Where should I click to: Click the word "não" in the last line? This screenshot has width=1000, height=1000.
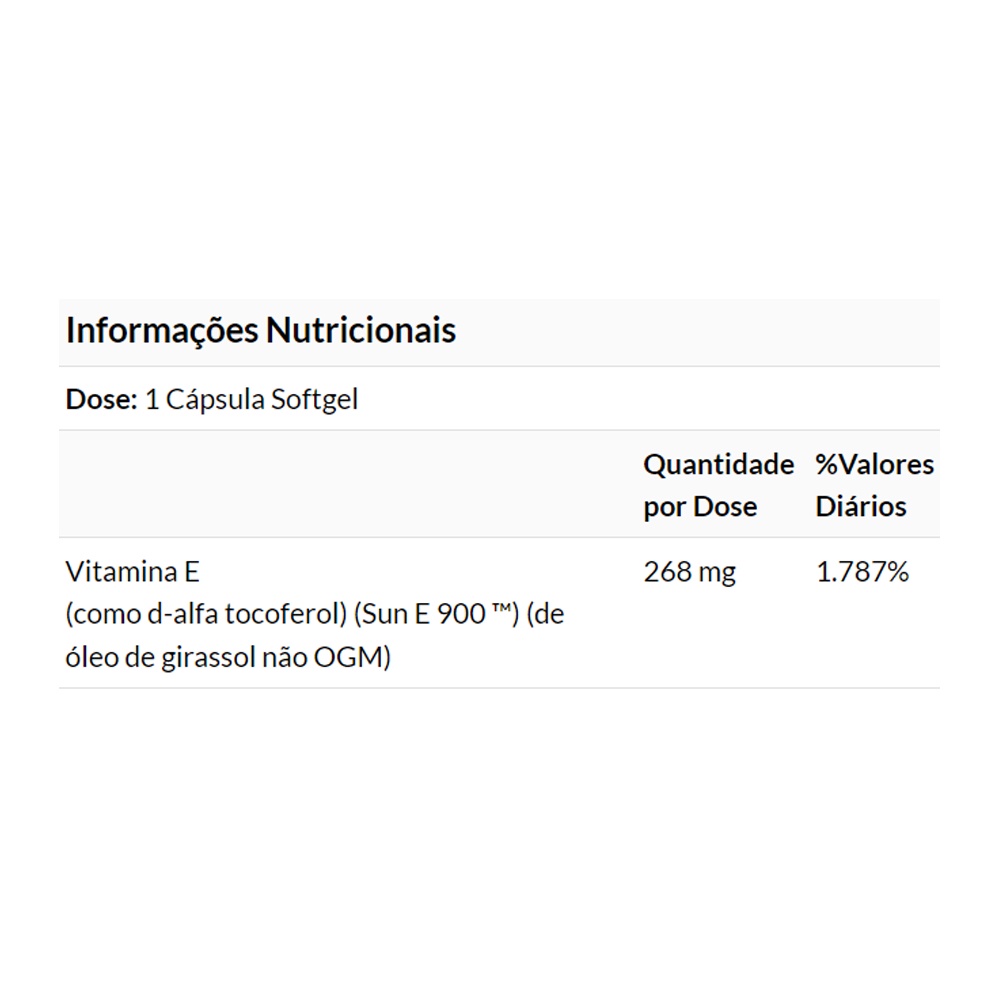click(x=285, y=658)
